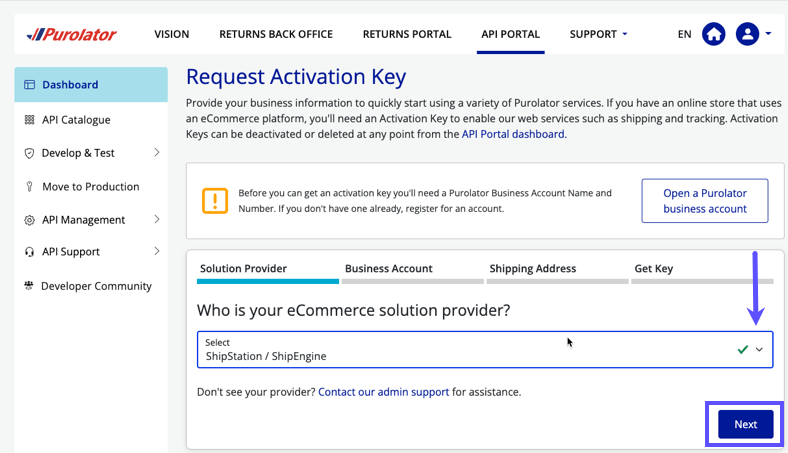
Task: Click the API Support headset icon
Action: 29,252
